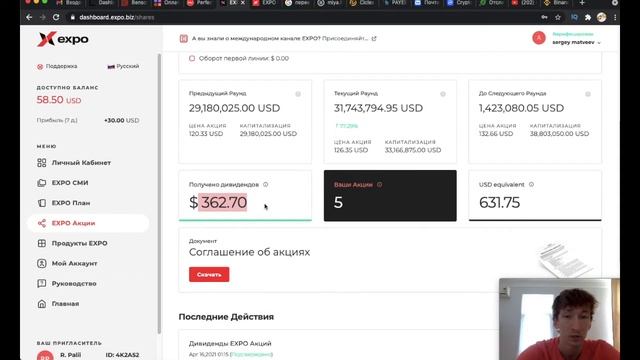Toggle Оборот первой линии checkbox
Screen dimensions: 640x360
(192, 58)
